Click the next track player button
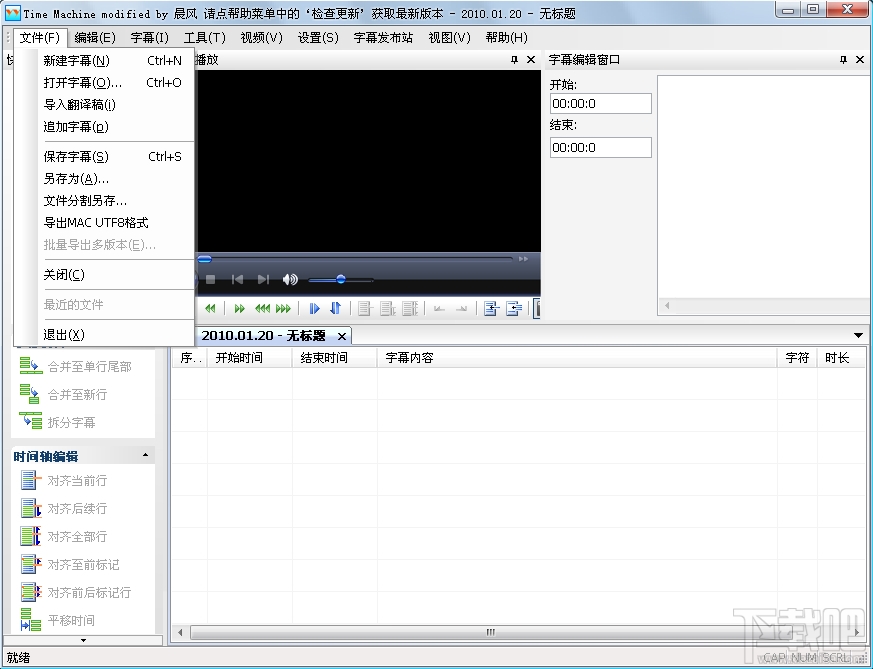Viewport: 873px width, 669px height. point(263,279)
